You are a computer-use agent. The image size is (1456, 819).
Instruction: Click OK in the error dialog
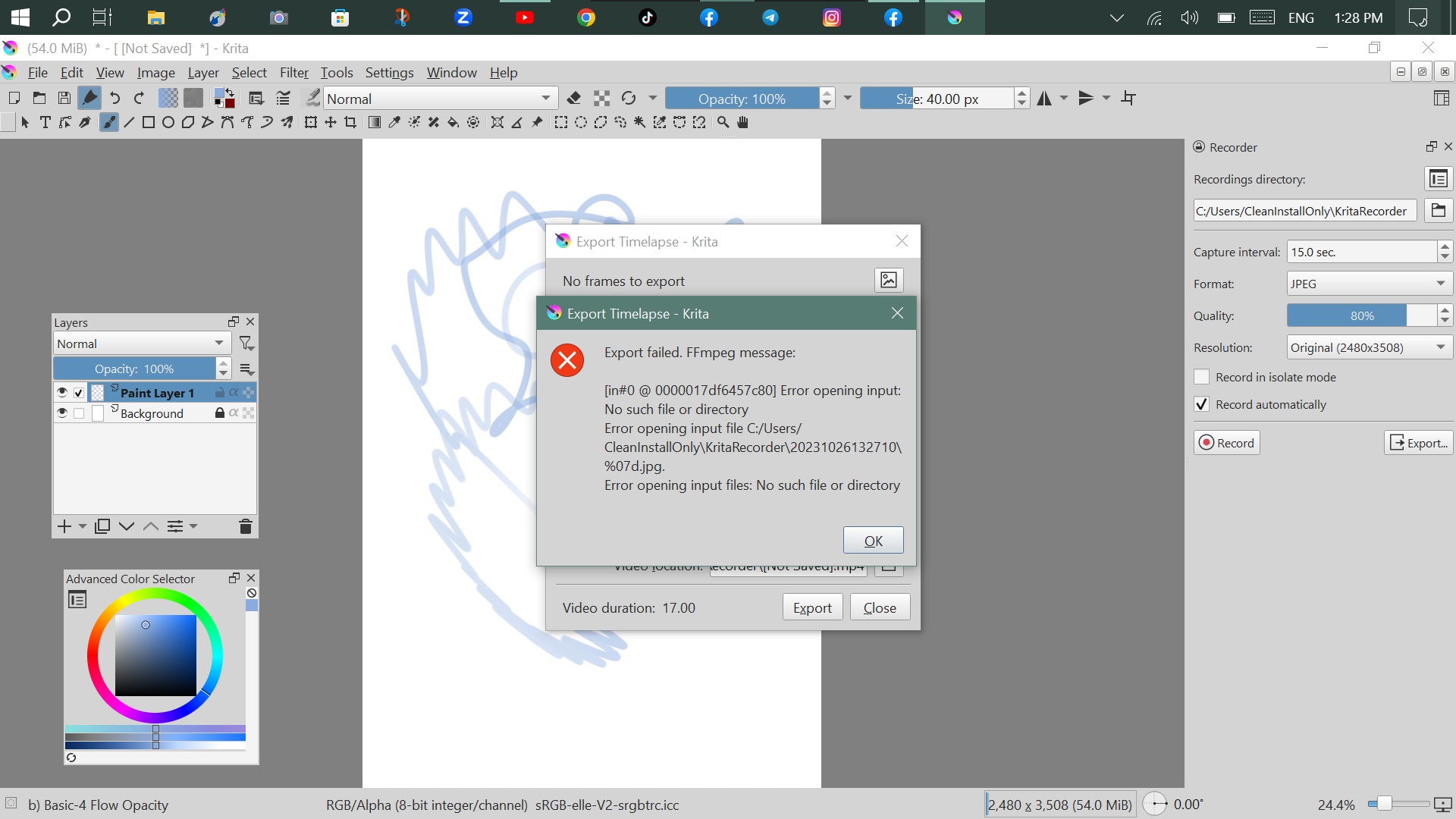(x=874, y=540)
